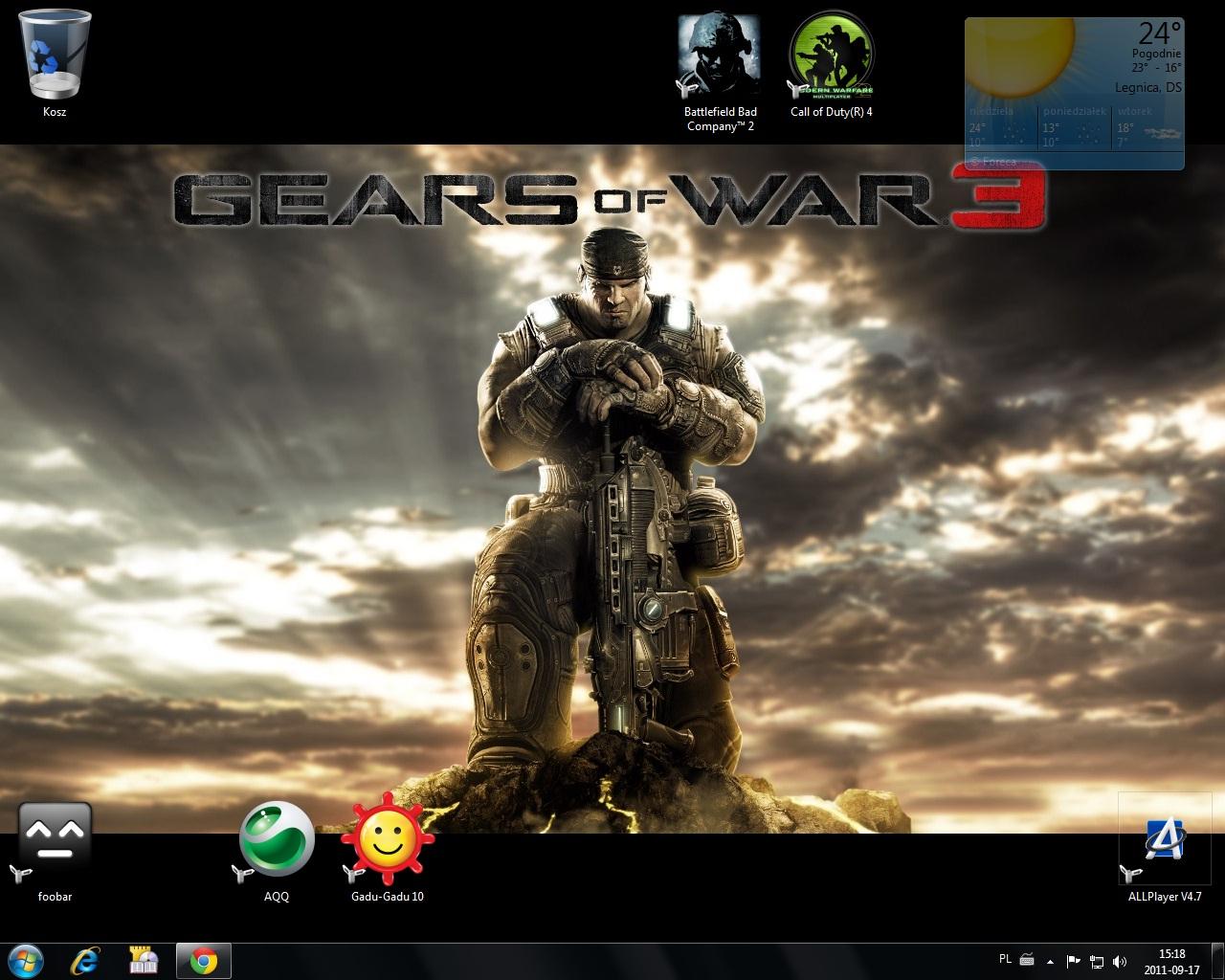Click the keyboard tray icon
1225x980 pixels.
(1027, 960)
